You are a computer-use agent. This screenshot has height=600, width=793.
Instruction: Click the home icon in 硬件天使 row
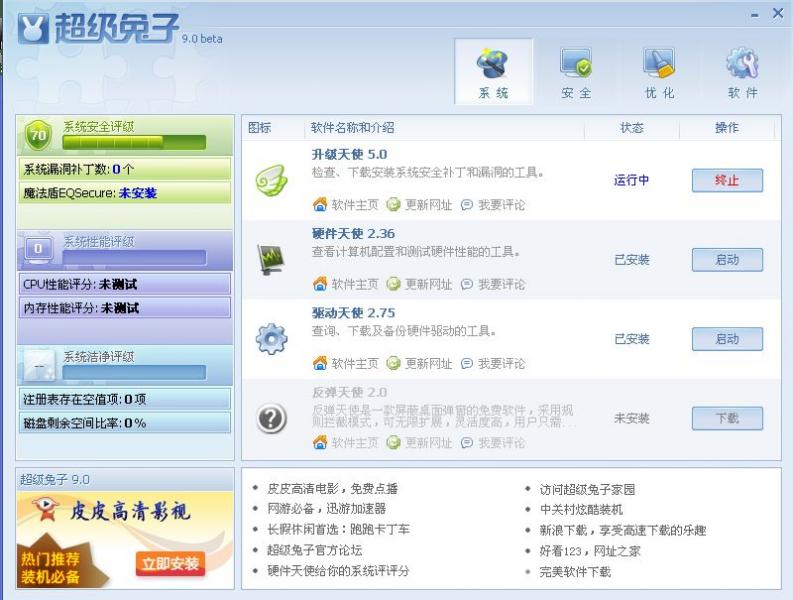tap(320, 284)
